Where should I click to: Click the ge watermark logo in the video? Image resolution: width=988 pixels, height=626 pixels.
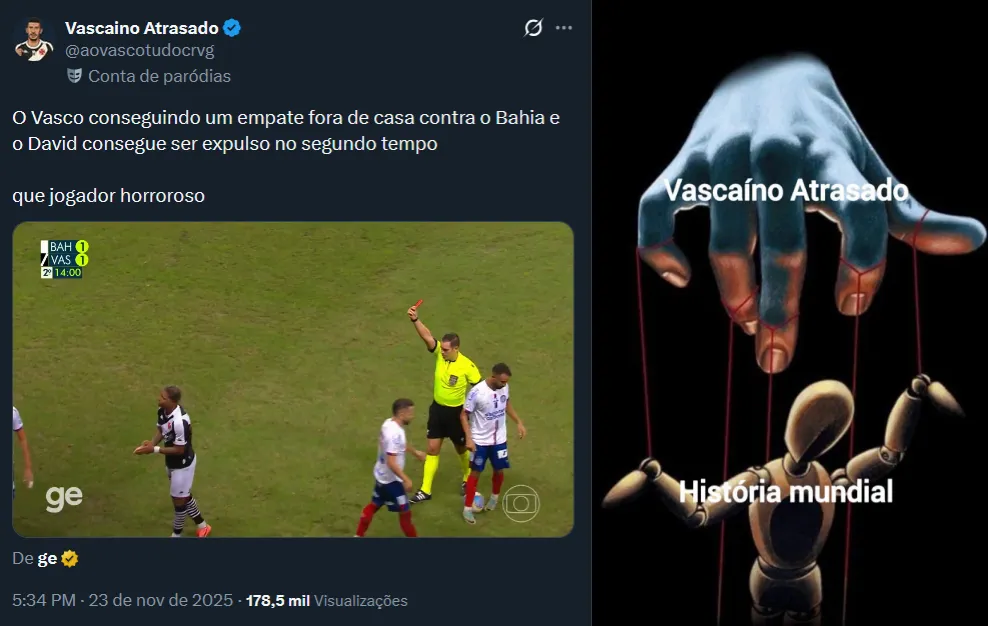click(64, 498)
